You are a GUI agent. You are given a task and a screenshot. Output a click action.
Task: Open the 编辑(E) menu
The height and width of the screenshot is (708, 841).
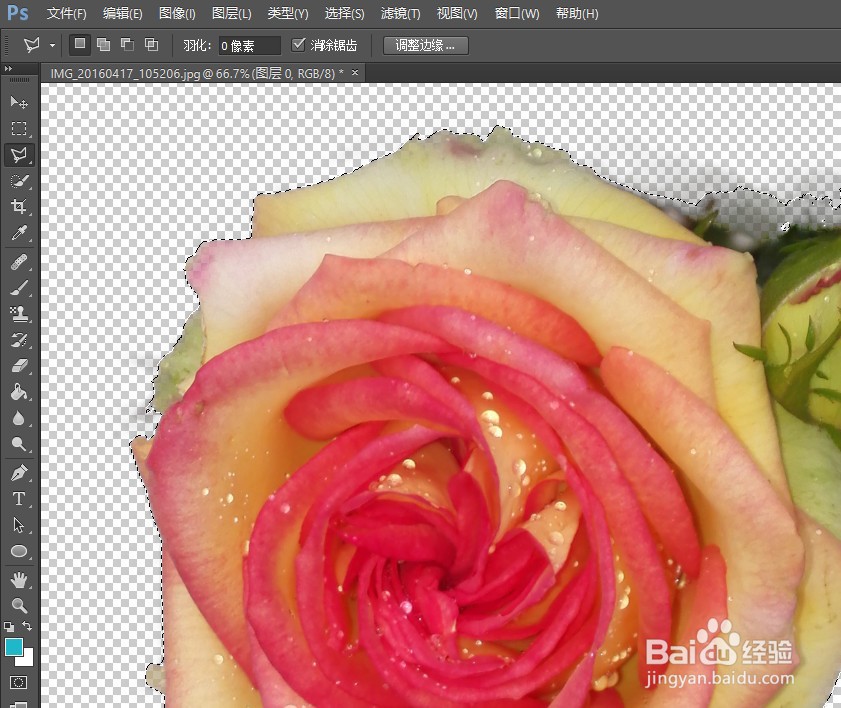click(122, 13)
